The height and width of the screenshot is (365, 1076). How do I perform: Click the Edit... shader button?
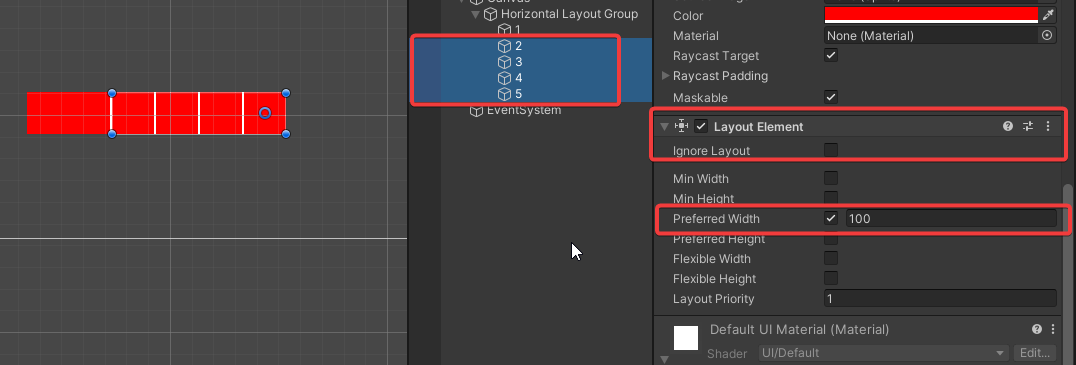coord(1034,353)
